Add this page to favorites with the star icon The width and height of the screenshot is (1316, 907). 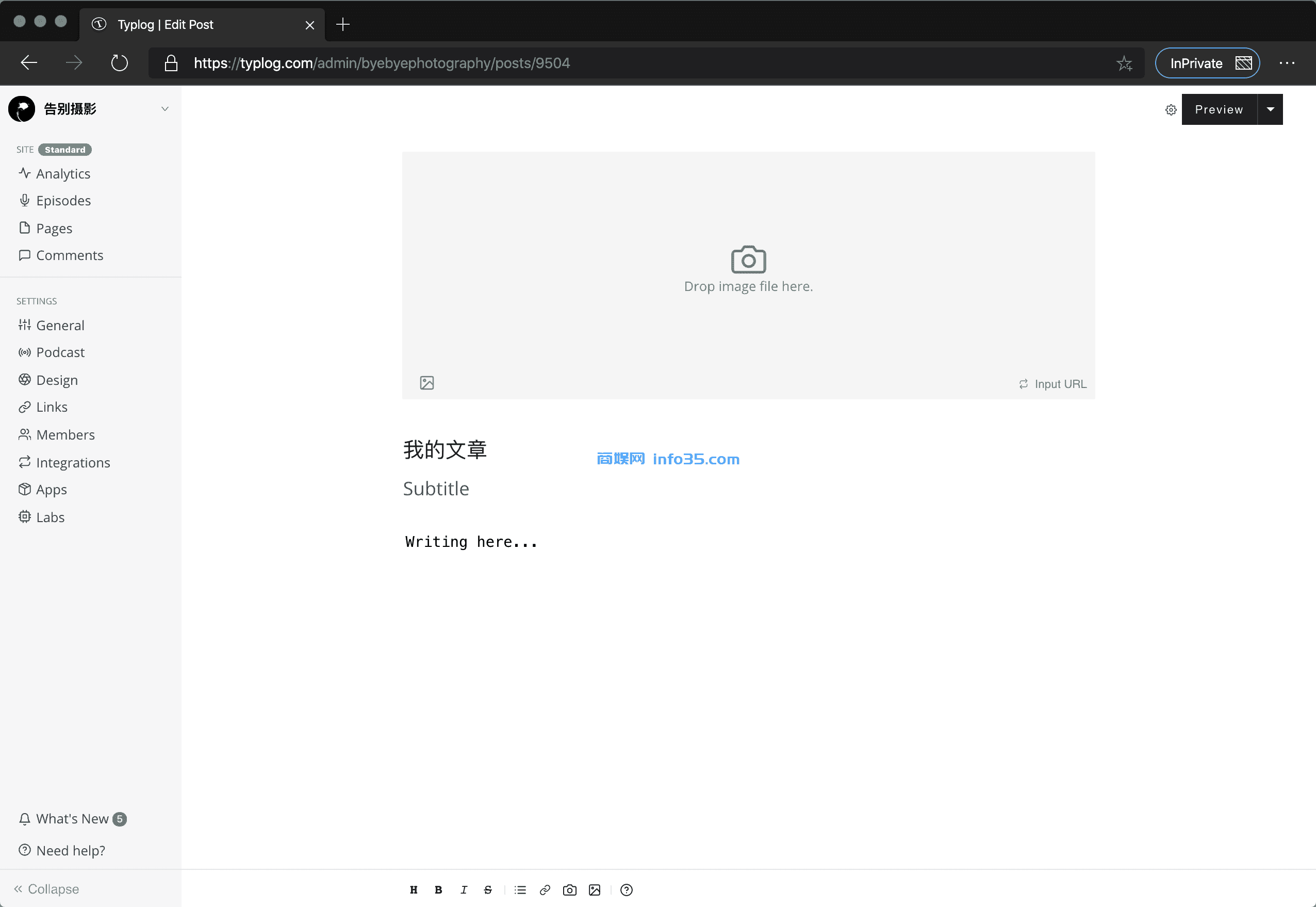pyautogui.click(x=1124, y=62)
